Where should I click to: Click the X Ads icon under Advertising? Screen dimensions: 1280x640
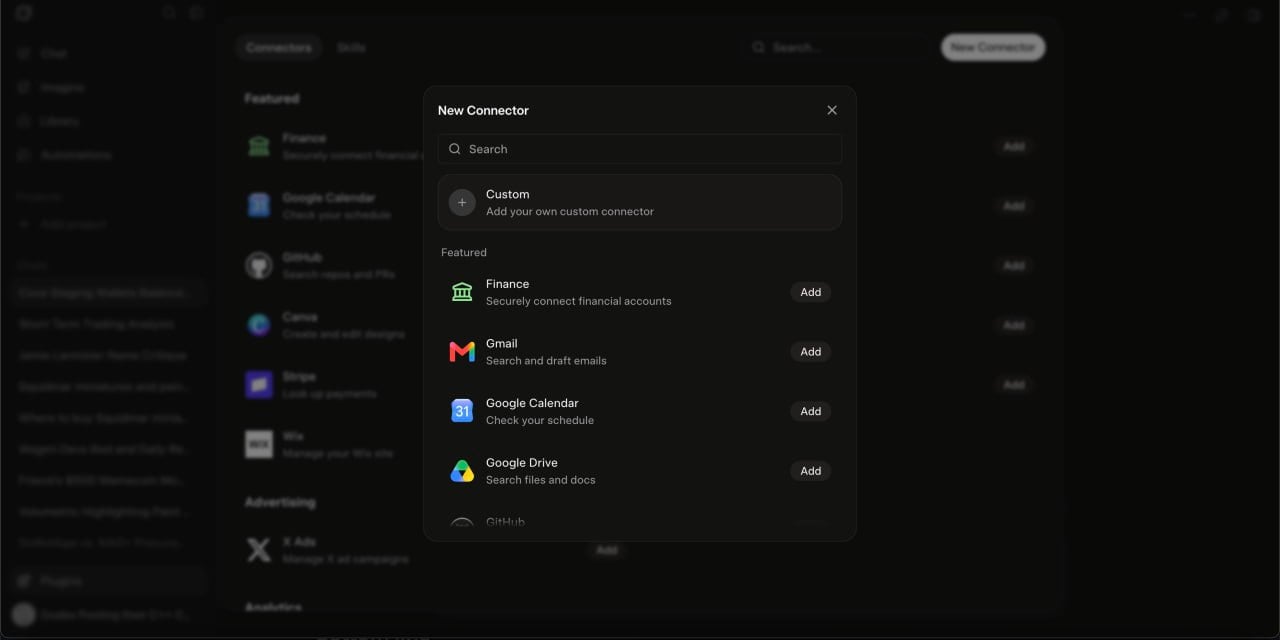point(259,550)
